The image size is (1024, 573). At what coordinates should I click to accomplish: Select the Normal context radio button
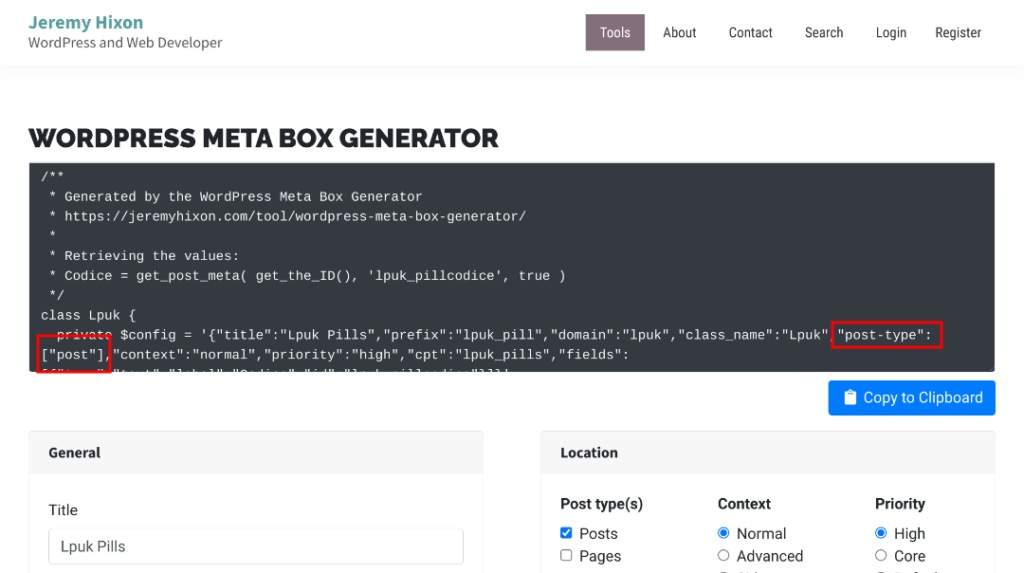click(724, 533)
